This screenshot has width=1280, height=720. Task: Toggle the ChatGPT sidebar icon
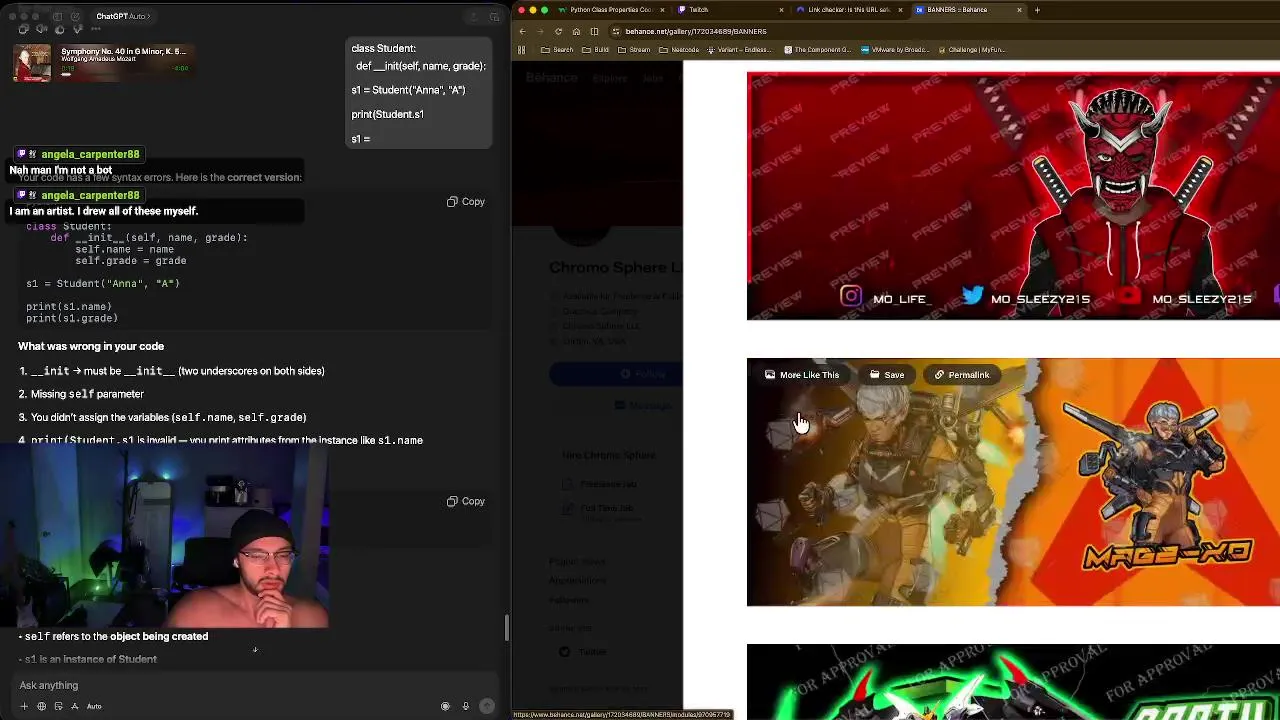pos(58,16)
